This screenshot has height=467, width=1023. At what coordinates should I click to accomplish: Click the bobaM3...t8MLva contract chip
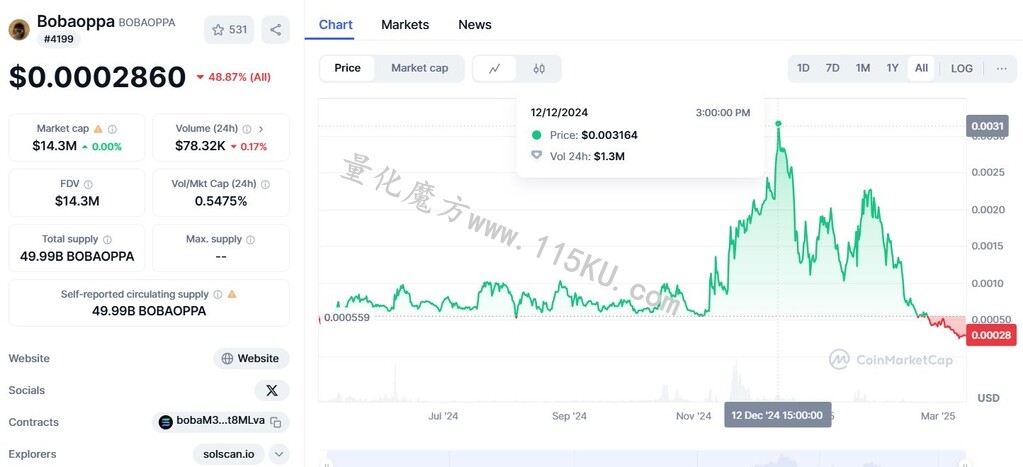pyautogui.click(x=221, y=422)
